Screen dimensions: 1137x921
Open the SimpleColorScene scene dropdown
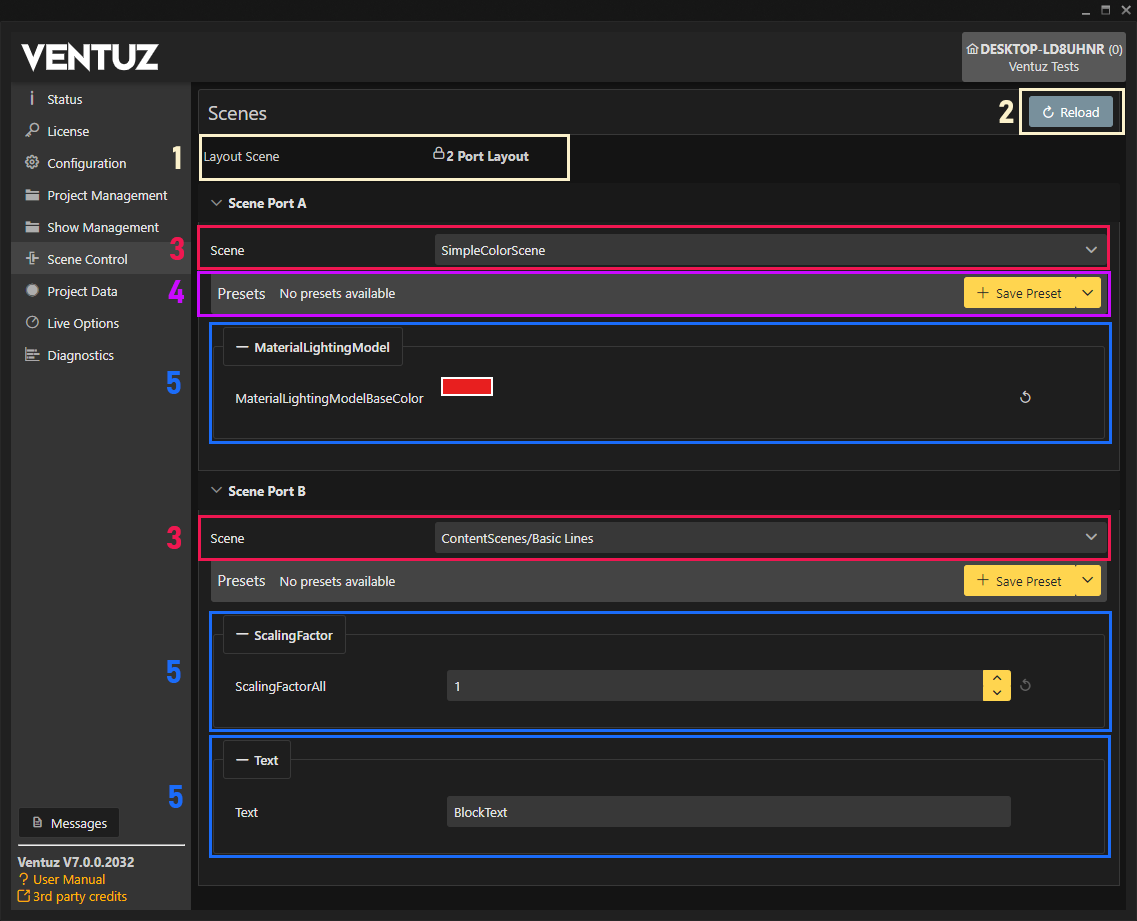(x=770, y=250)
